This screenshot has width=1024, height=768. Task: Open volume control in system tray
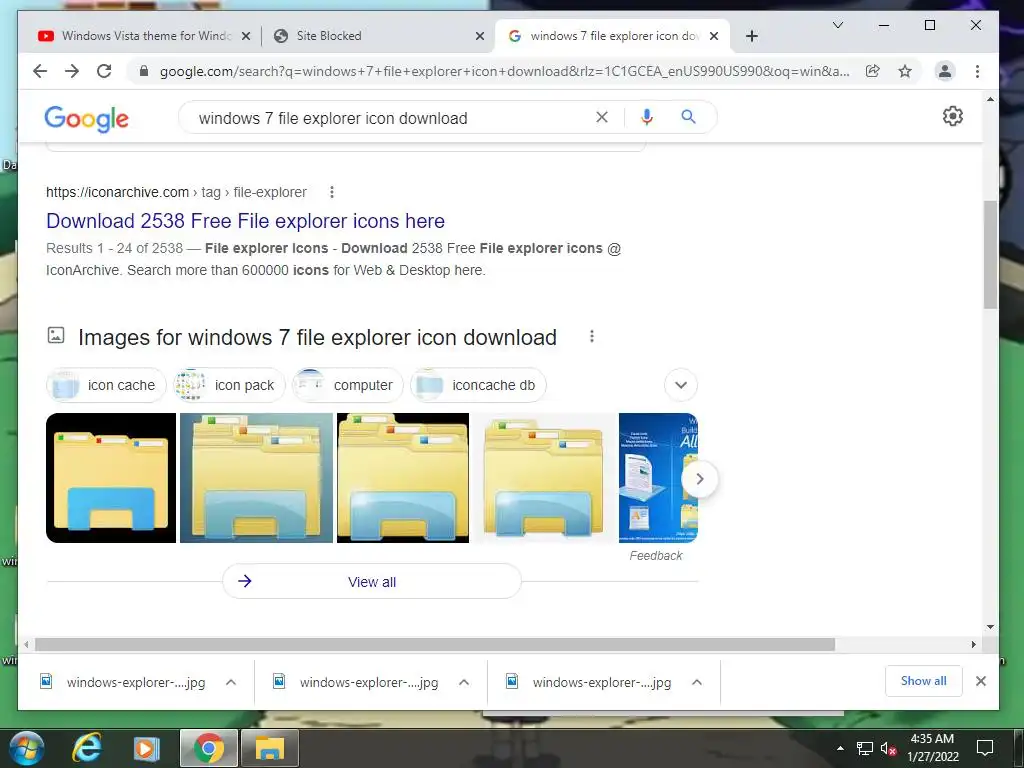pos(888,748)
